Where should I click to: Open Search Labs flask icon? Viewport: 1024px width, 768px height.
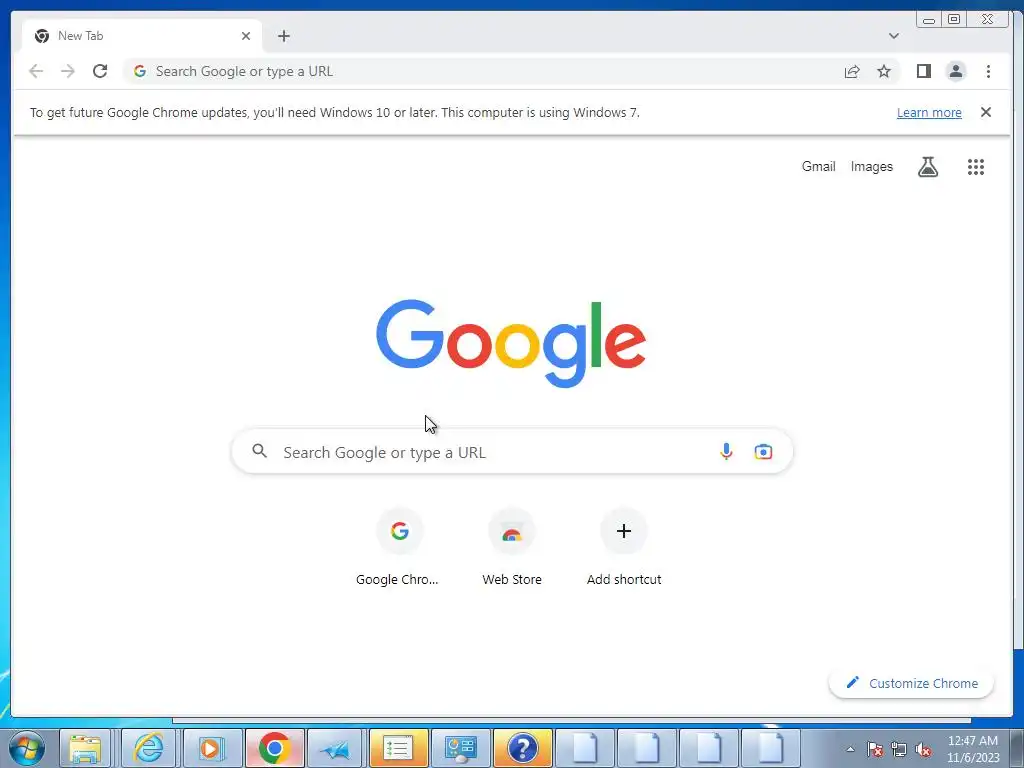[x=927, y=167]
